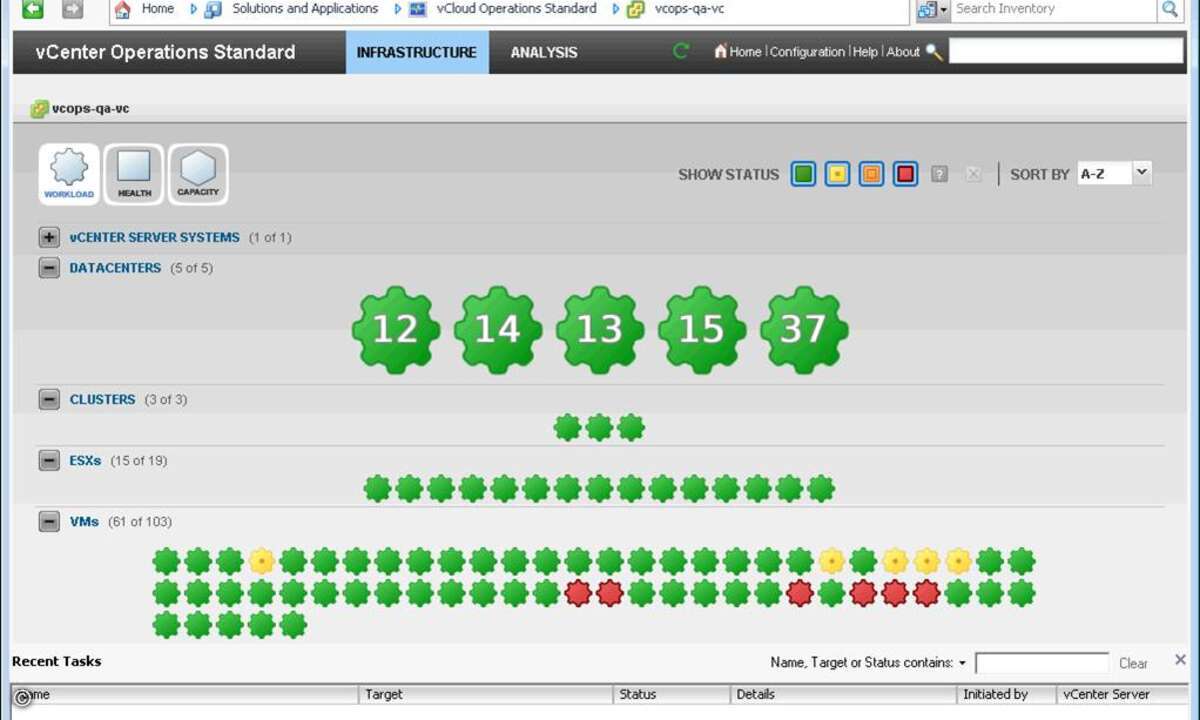
Task: Expand vCenter Server Systems section
Action: point(49,237)
